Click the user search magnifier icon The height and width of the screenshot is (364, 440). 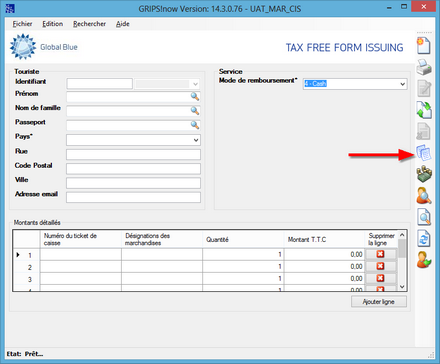click(424, 196)
